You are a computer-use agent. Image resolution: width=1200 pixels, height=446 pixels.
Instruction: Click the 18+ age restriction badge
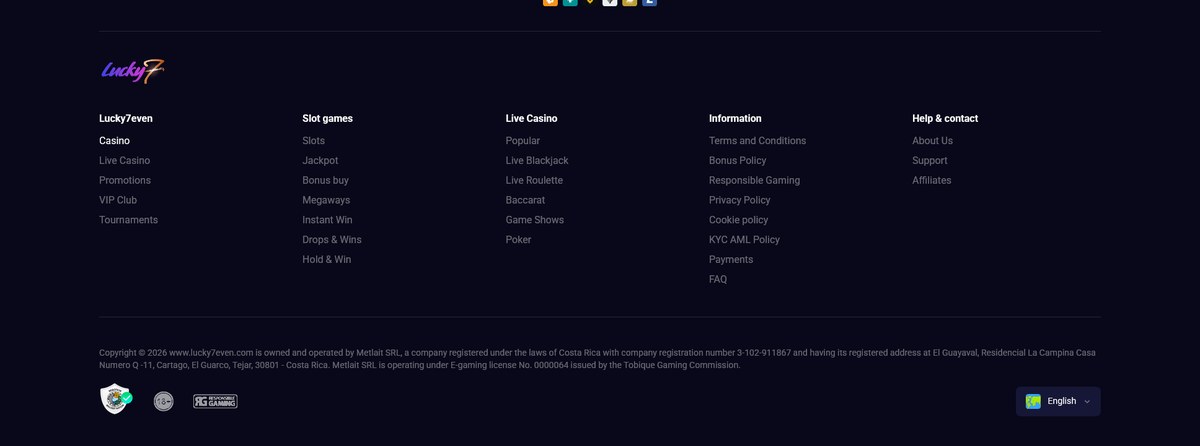coord(164,401)
